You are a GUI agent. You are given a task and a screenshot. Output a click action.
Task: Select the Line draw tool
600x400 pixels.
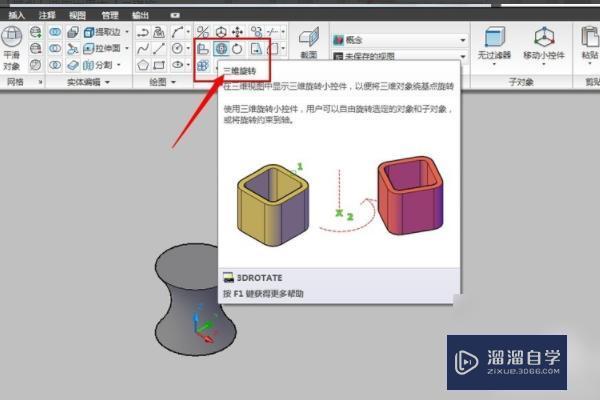tap(159, 49)
